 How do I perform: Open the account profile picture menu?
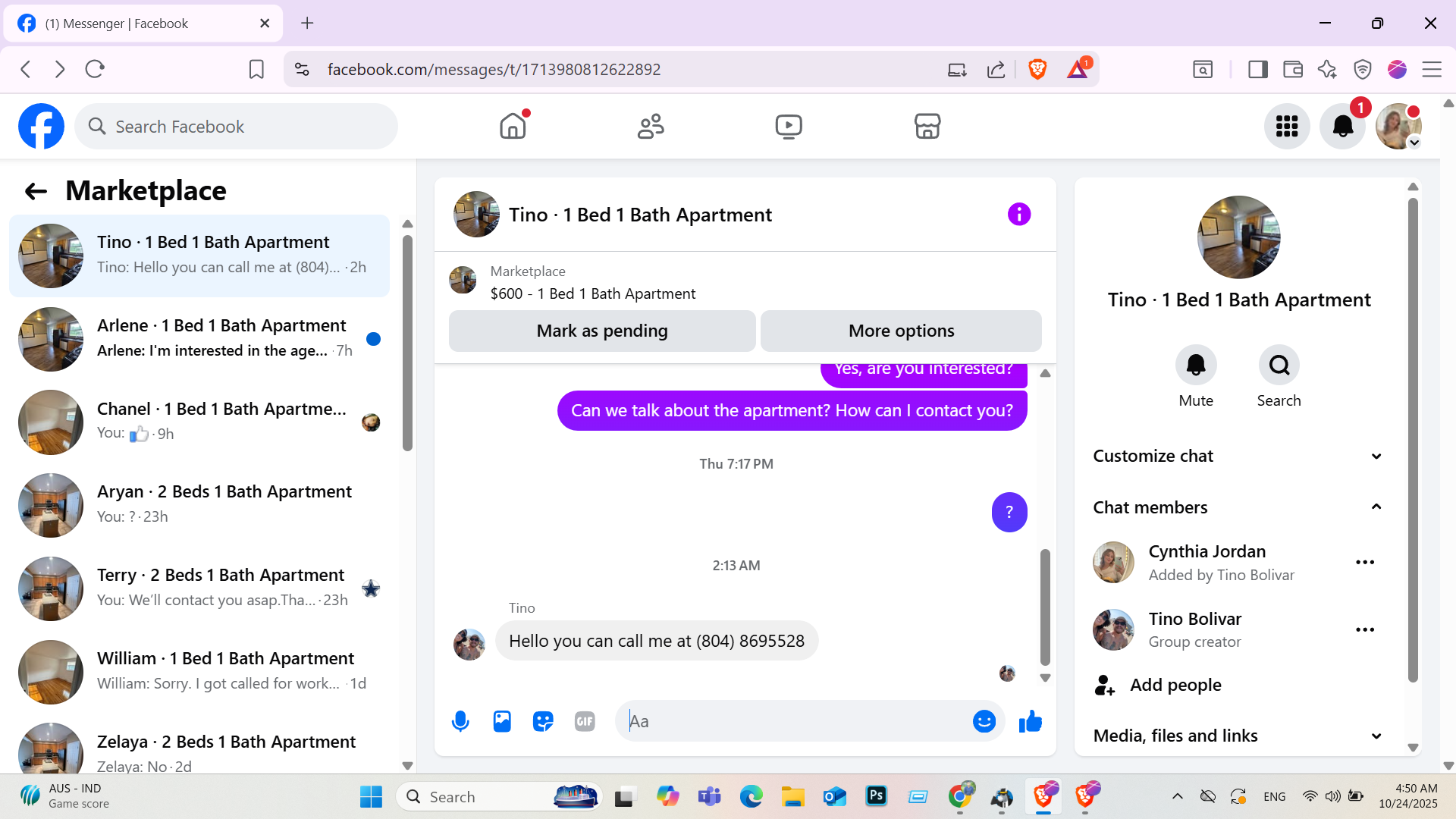click(x=1398, y=126)
